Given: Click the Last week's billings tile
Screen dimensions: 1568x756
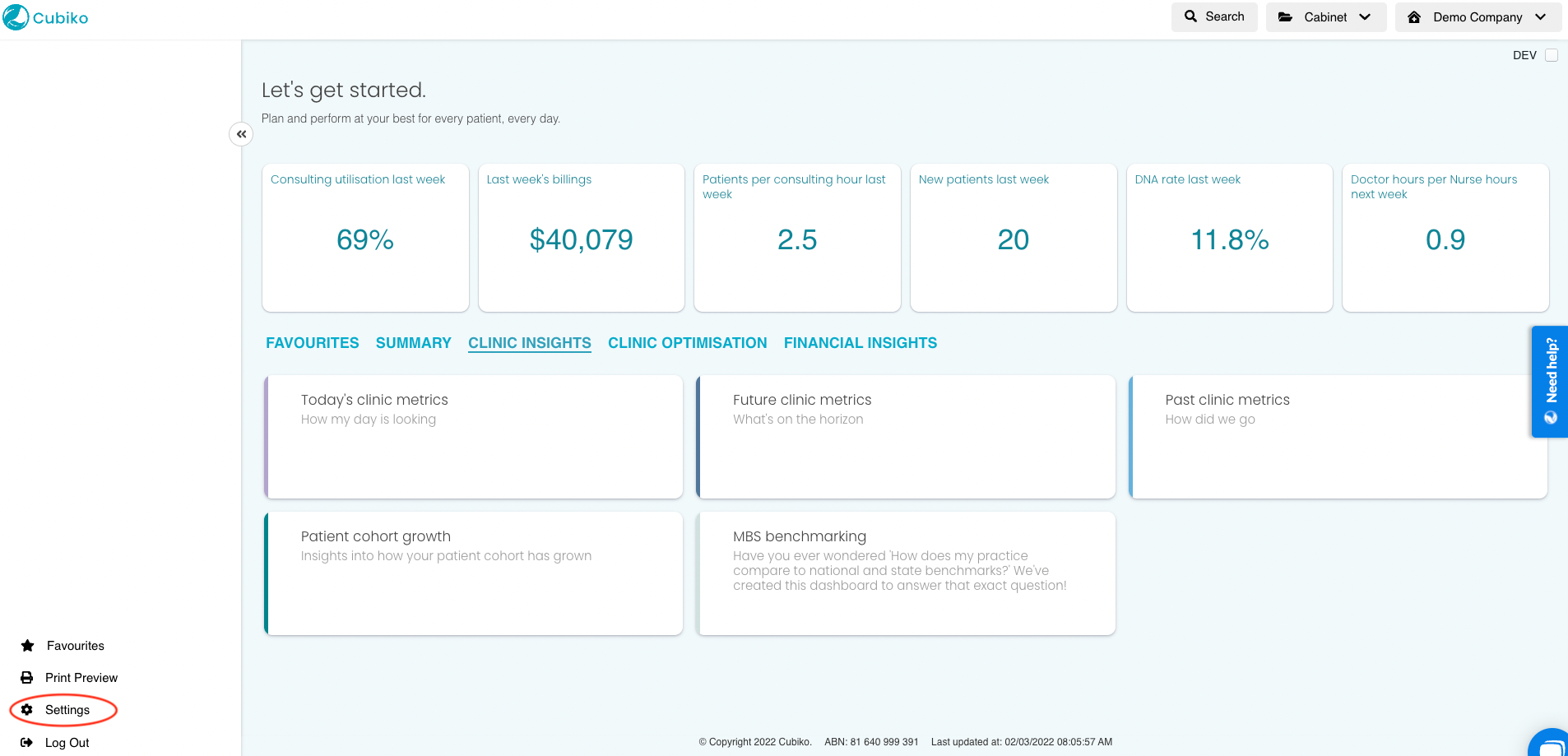Looking at the screenshot, I should (581, 238).
